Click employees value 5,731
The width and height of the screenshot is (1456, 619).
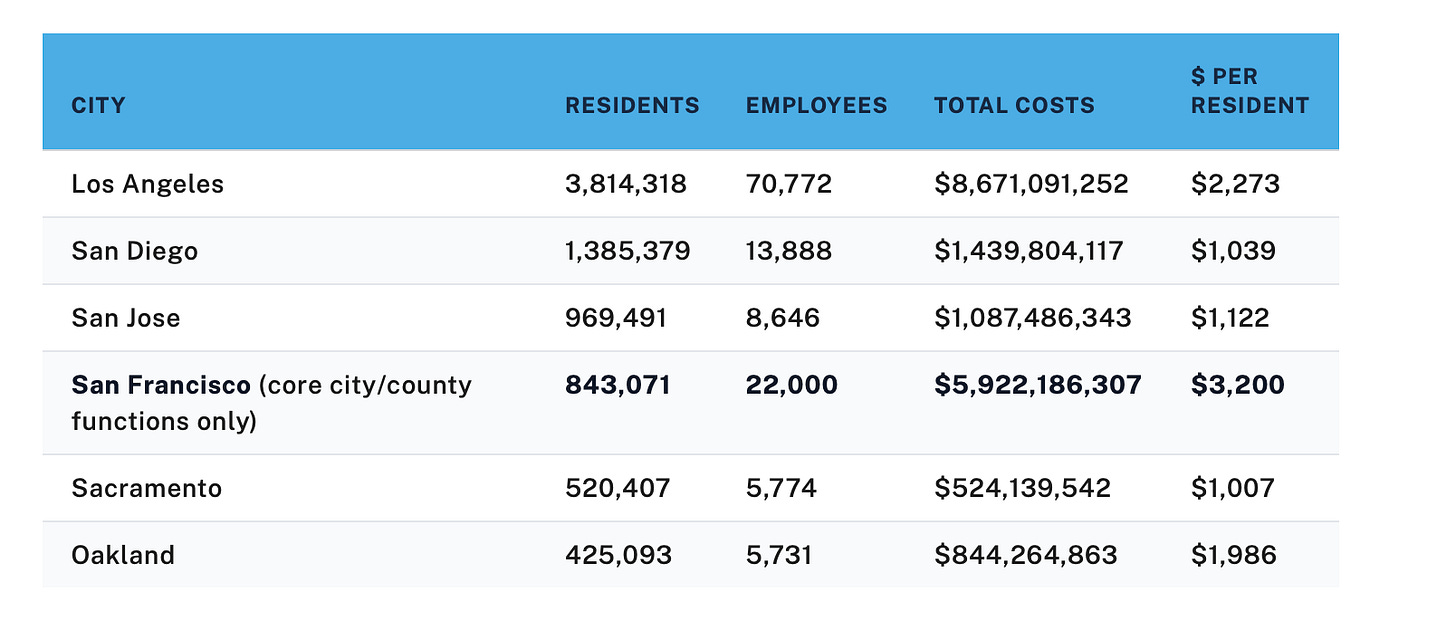click(781, 555)
